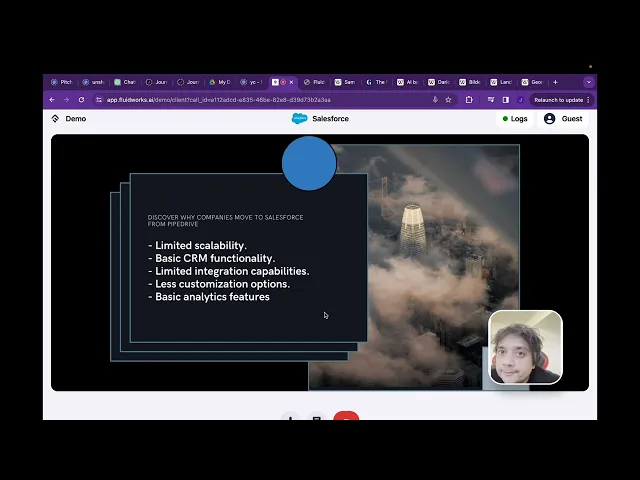640x480 pixels.
Task: Click the Salesforce cloud logo
Action: click(x=300, y=119)
